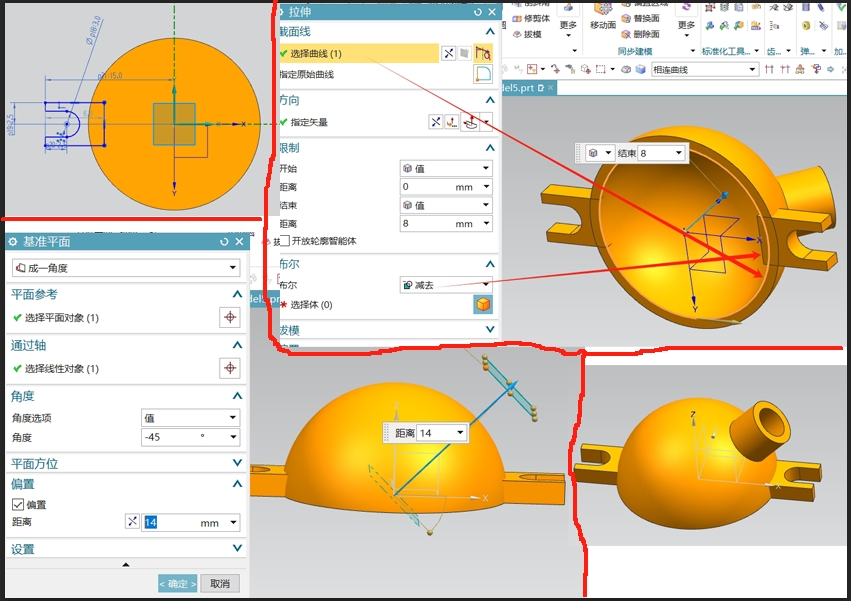851x601 pixels.
Task: Open 更多 menu beside 移动面
Action: click(x=686, y=28)
